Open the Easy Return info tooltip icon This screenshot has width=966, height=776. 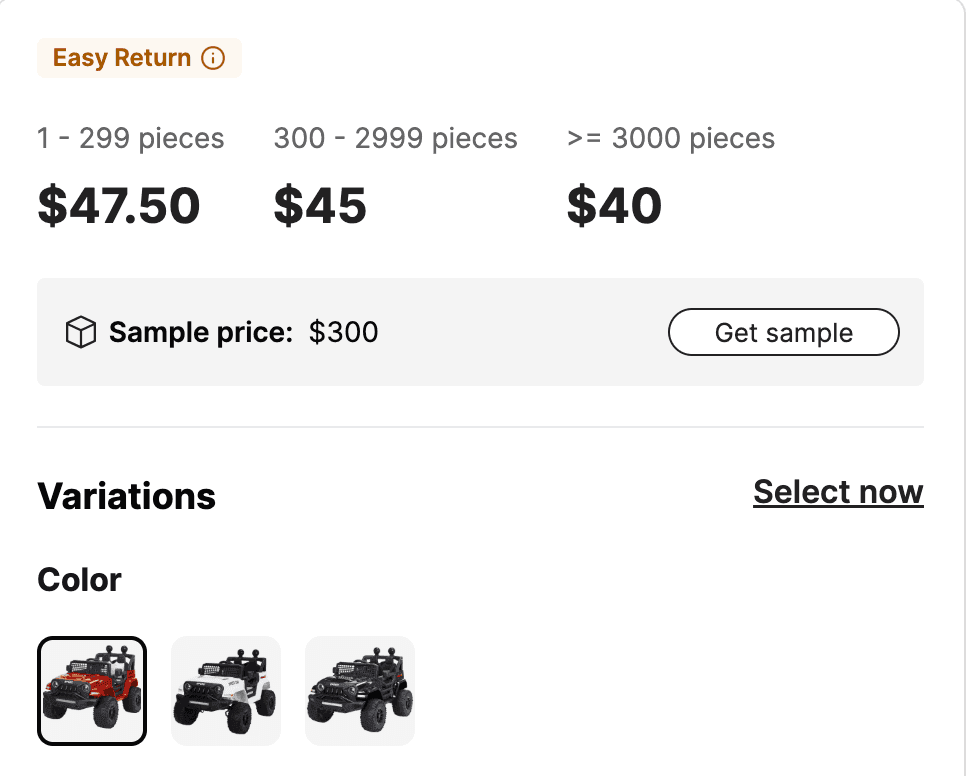(x=213, y=58)
